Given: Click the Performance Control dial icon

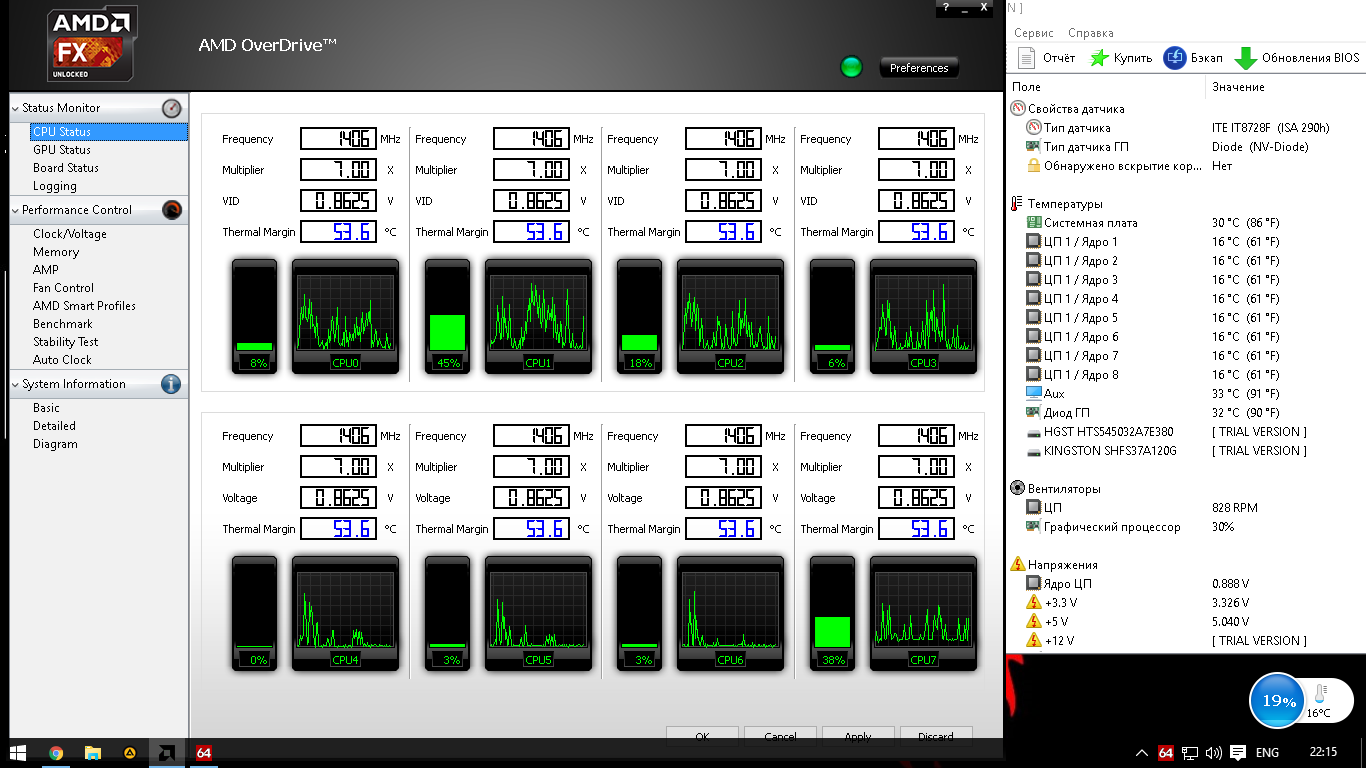Looking at the screenshot, I should tap(172, 210).
